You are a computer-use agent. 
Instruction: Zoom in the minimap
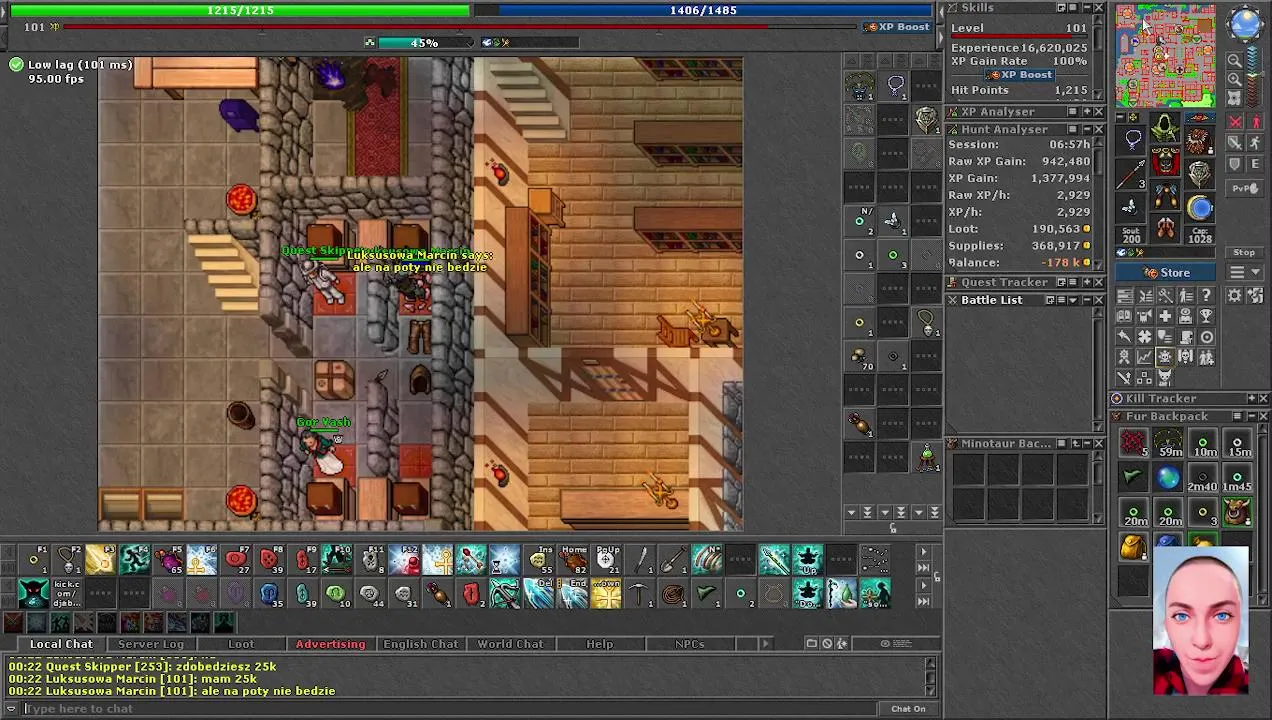coord(1235,79)
